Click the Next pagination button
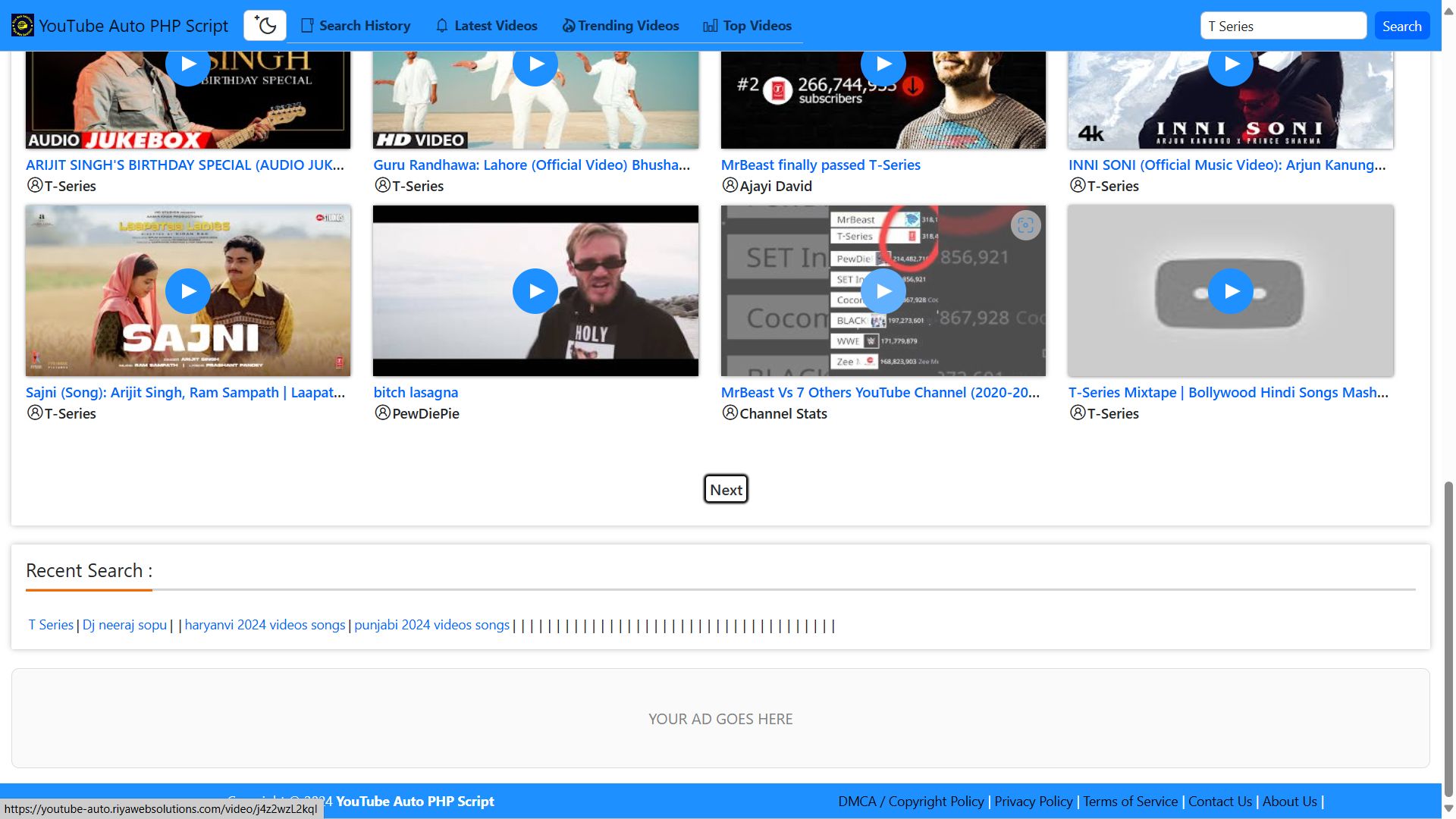This screenshot has height=819, width=1456. click(726, 490)
